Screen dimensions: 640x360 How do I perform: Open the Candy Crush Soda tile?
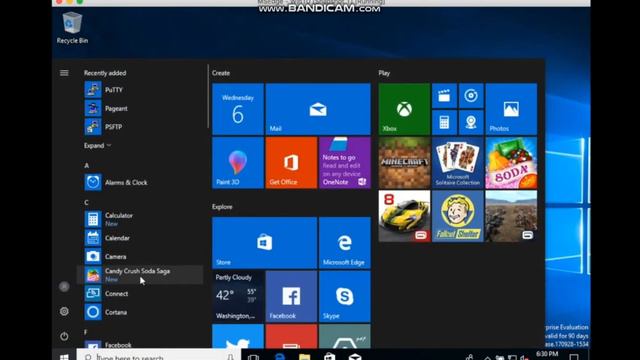511,162
